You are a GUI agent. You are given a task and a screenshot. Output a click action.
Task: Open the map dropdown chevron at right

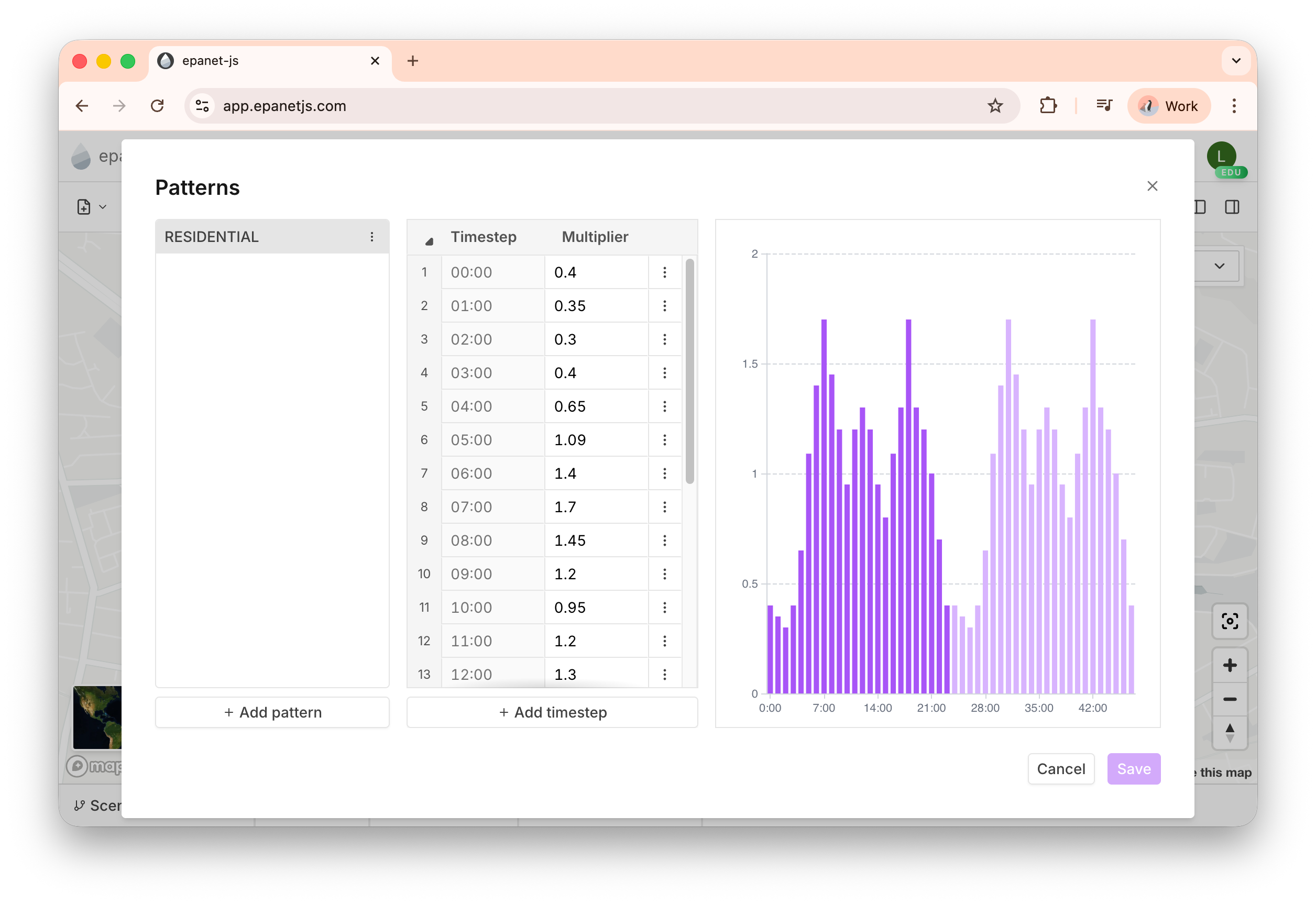[1219, 266]
